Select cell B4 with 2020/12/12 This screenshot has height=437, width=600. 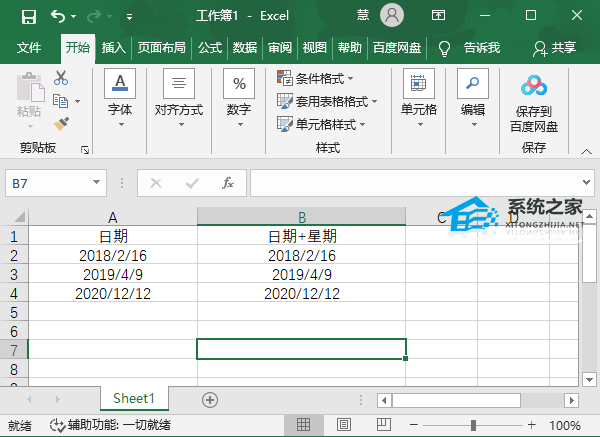pos(302,294)
